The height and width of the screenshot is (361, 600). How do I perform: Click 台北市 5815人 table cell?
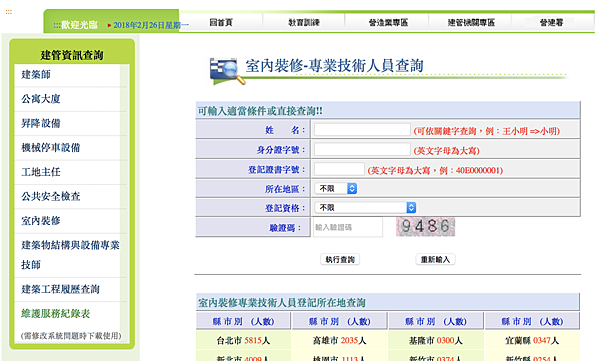pyautogui.click(x=243, y=340)
